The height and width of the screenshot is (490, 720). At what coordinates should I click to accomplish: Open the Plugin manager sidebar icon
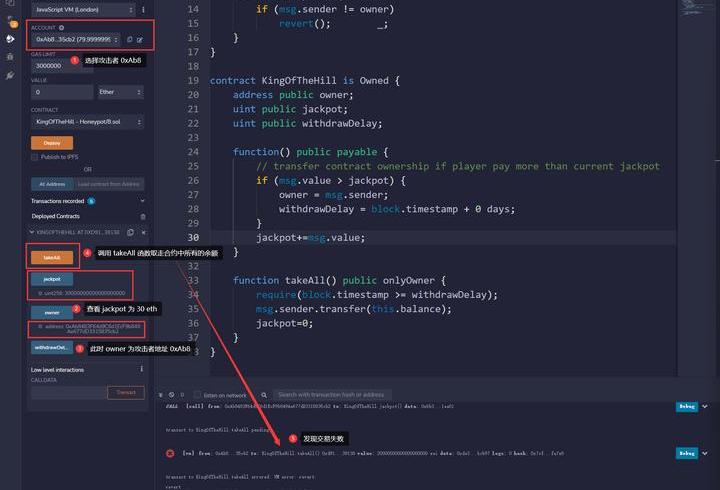tap(11, 75)
